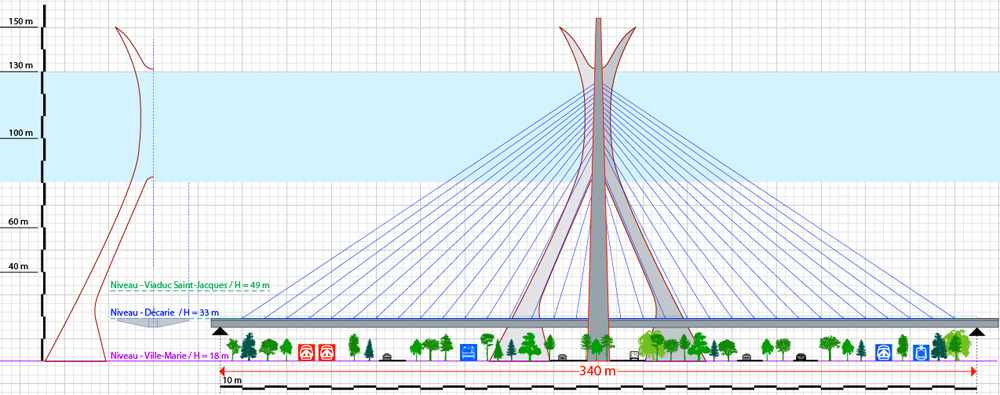Click the 10 m horizontal scale label
1000x395 pixels.
pos(232,381)
